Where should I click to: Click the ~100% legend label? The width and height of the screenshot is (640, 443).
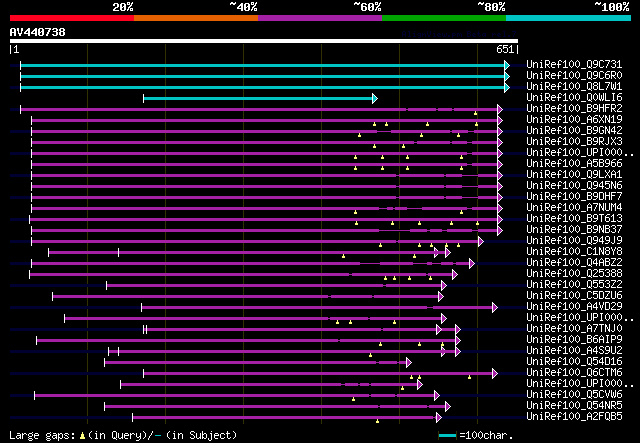pyautogui.click(x=612, y=7)
